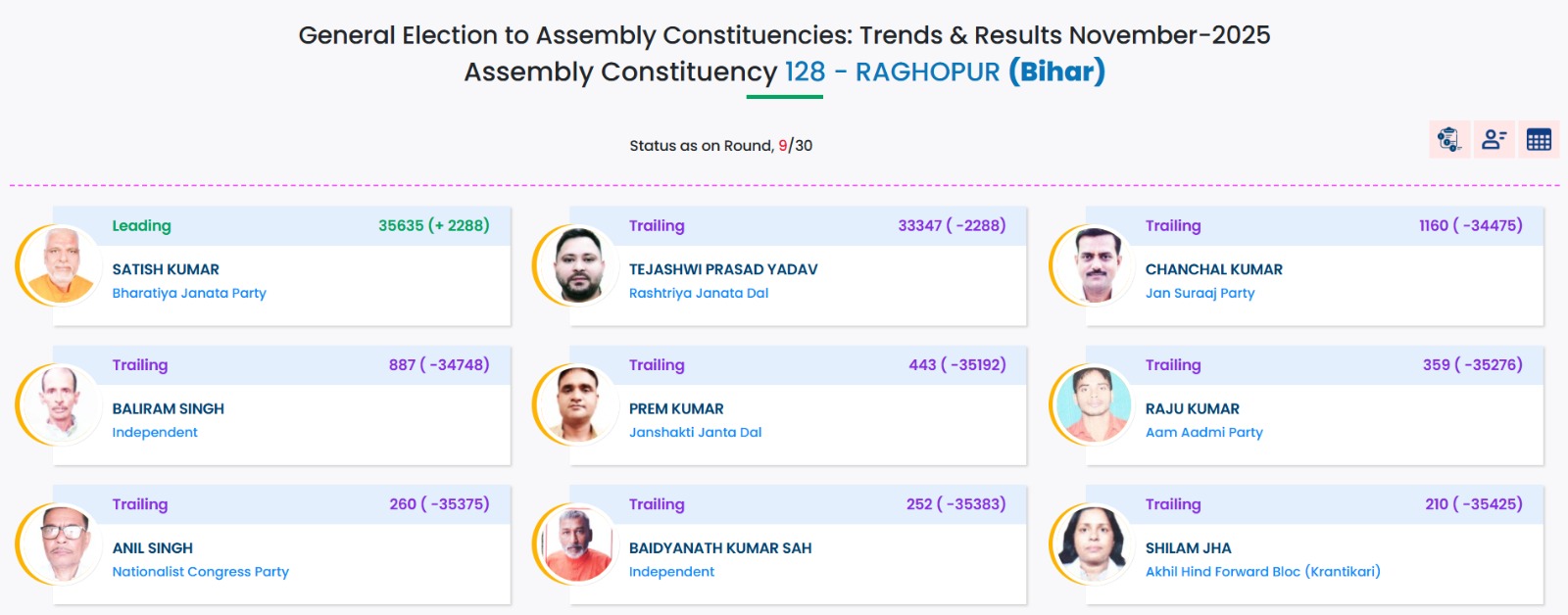Image resolution: width=1568 pixels, height=615 pixels.
Task: Click Baidyanath Kumar Sah's photo
Action: coord(578,544)
